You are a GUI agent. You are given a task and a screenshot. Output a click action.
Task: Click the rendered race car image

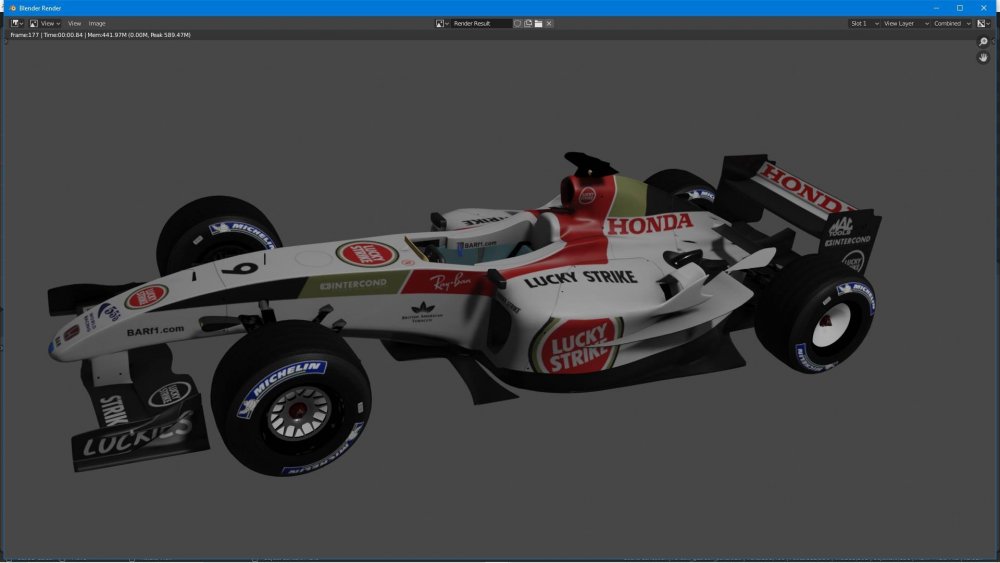tap(464, 314)
